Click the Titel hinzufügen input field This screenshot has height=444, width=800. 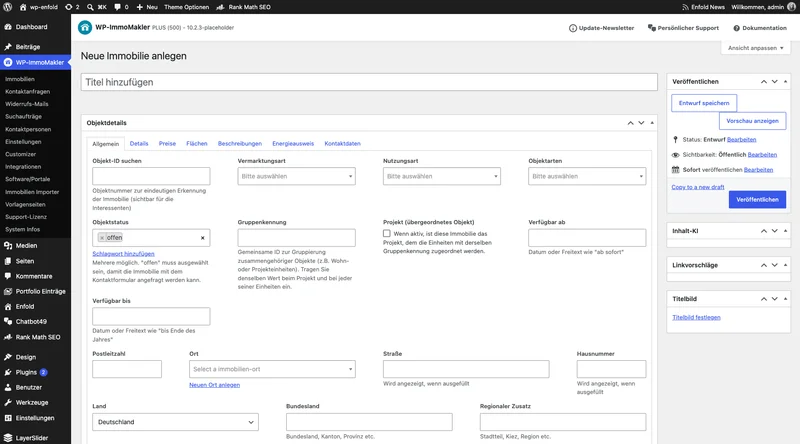[x=369, y=82]
